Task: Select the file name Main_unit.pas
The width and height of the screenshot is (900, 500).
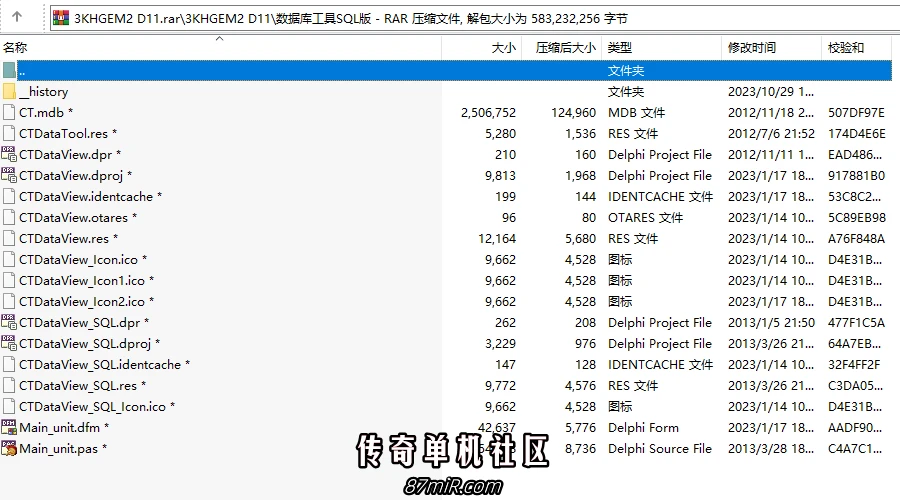Action: (59, 448)
